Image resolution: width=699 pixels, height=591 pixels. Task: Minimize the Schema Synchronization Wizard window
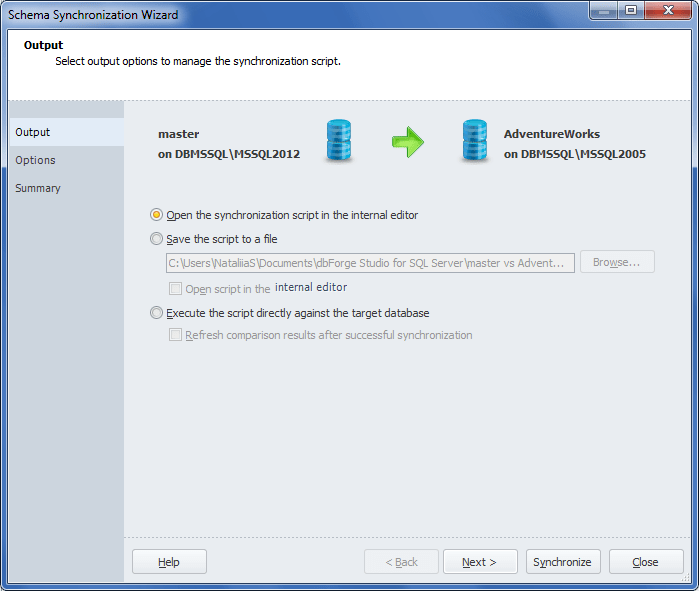pos(604,11)
